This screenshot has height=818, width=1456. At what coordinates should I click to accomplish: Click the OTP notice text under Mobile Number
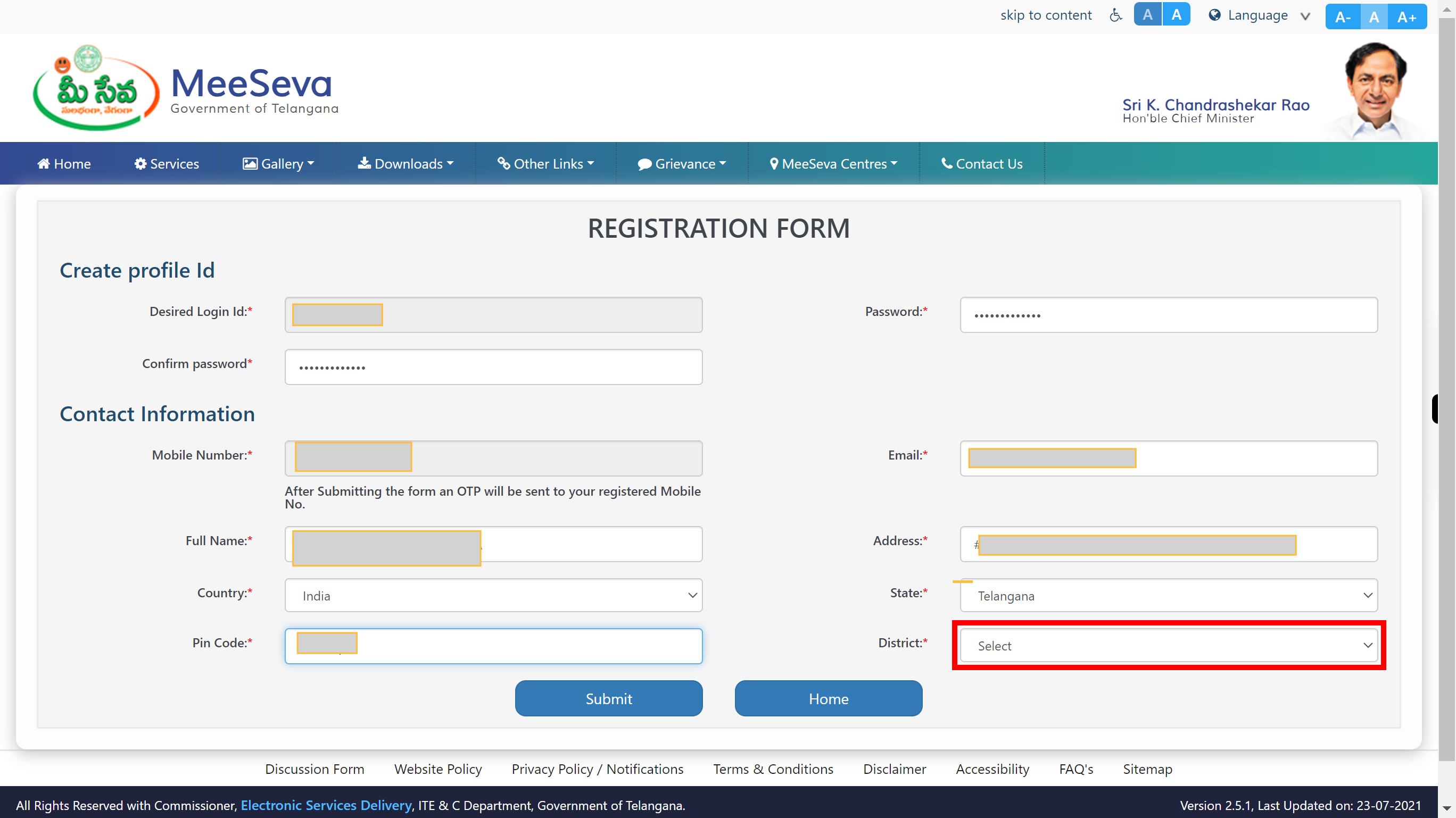[x=492, y=498]
